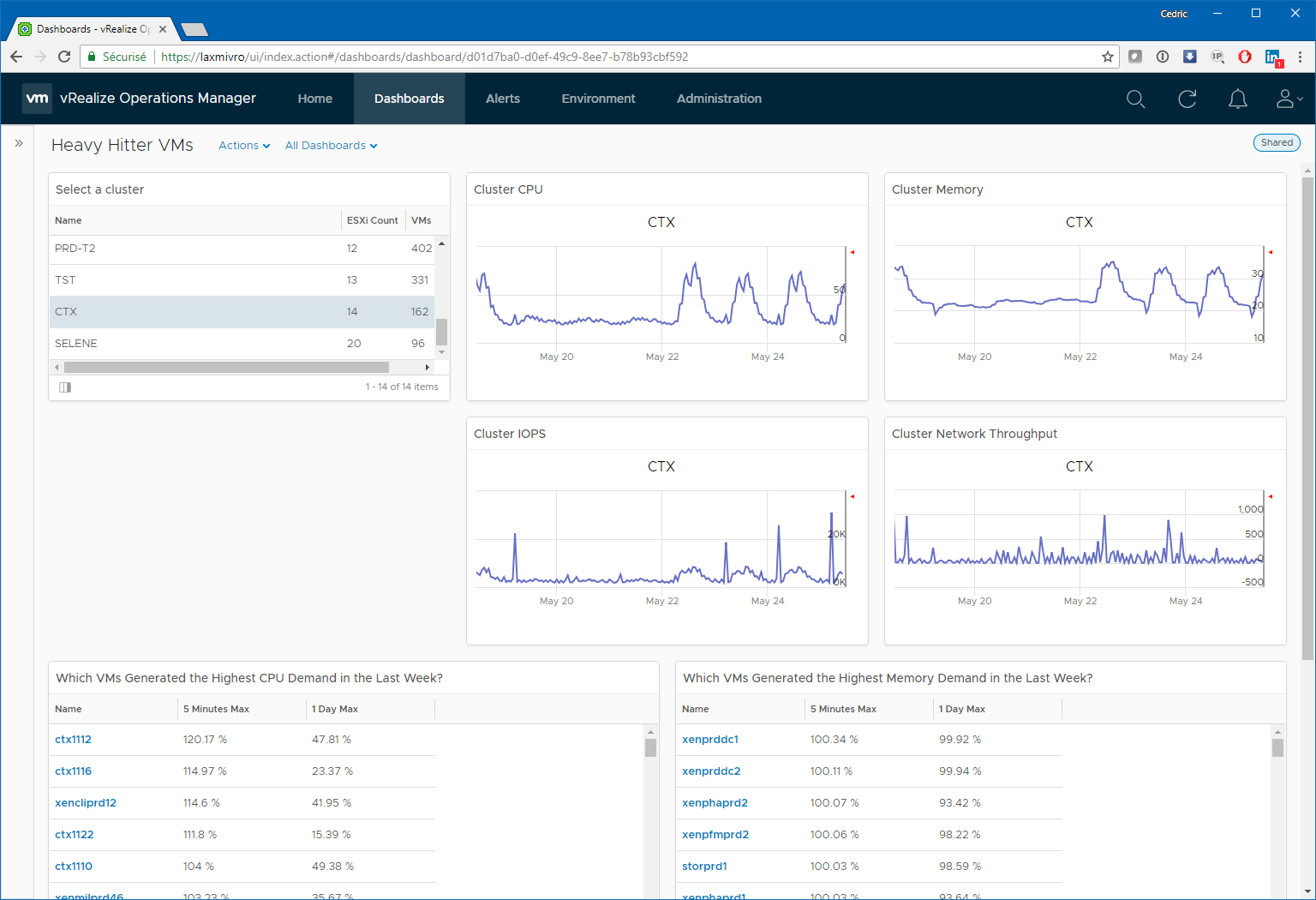Click the refresh icon in header

pos(1187,99)
